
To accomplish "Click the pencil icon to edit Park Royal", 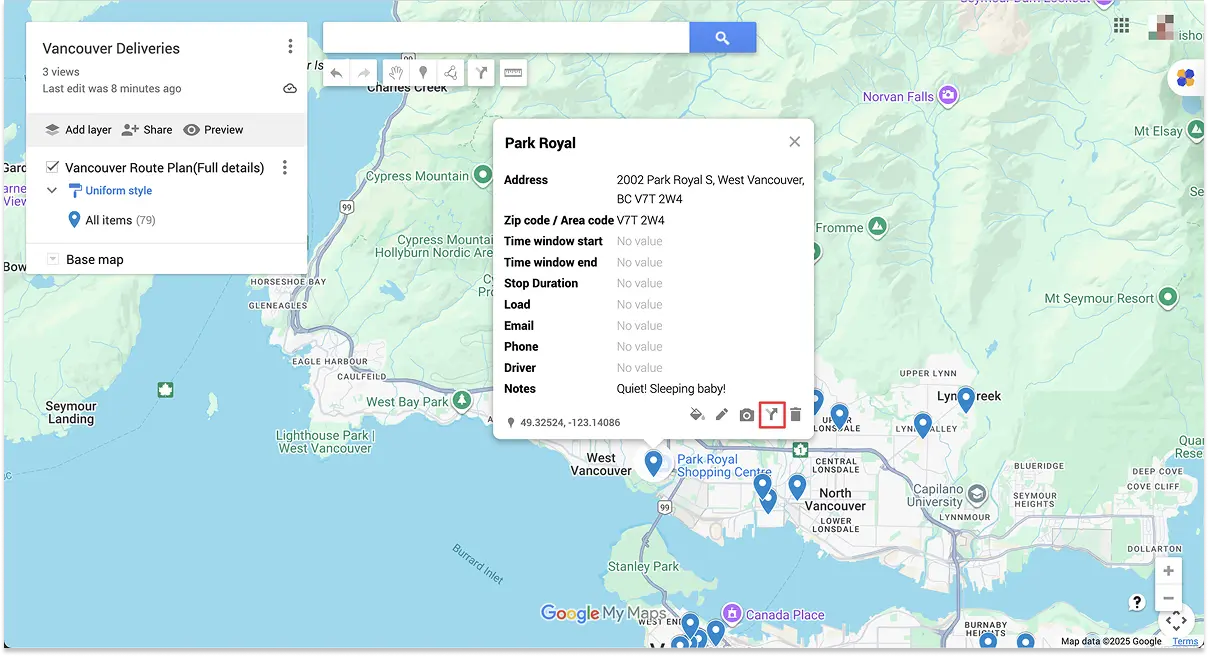I will tap(722, 414).
